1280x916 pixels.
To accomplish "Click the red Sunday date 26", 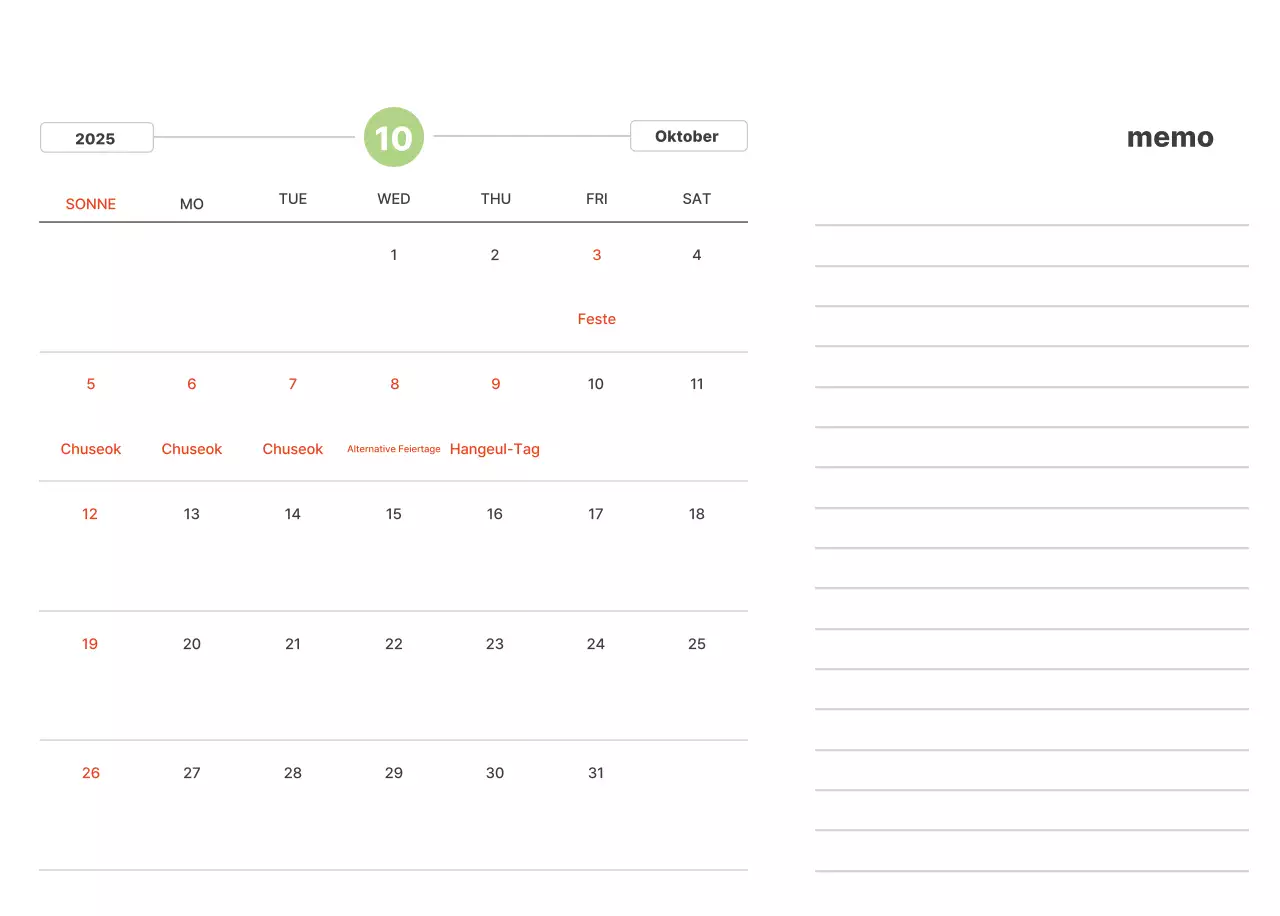I will tap(91, 773).
